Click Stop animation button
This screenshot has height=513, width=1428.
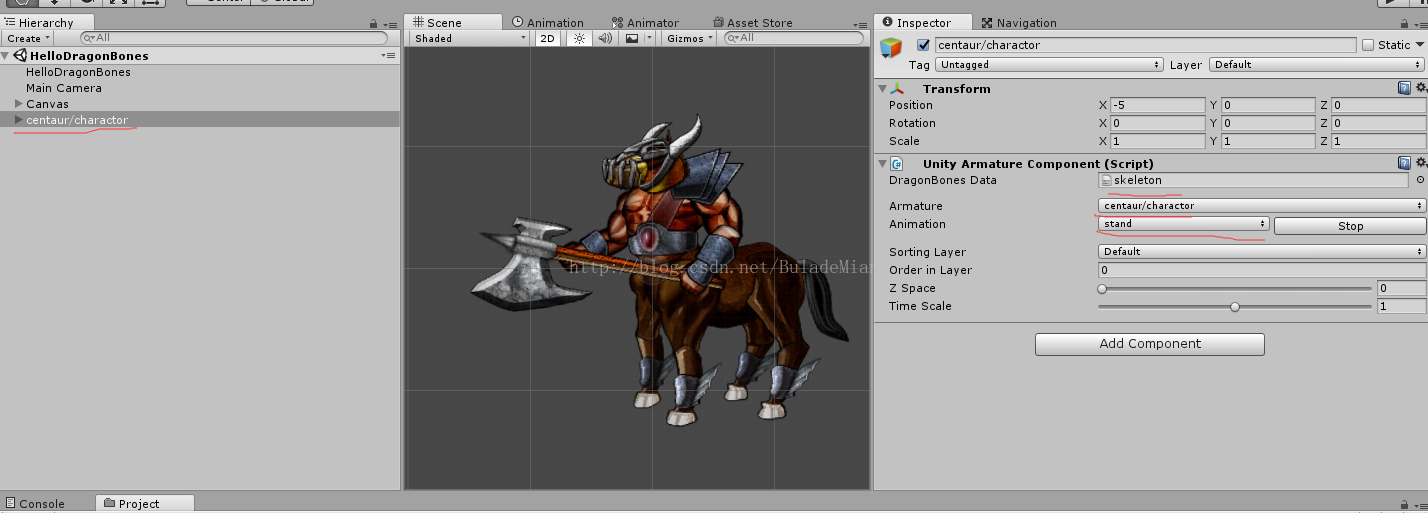[1350, 226]
